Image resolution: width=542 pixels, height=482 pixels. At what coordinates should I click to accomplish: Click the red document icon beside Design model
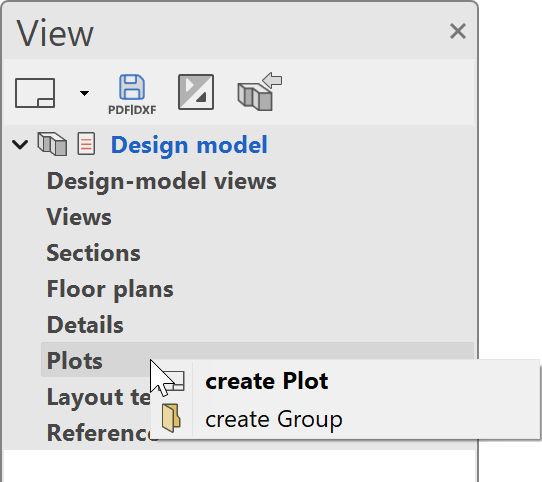click(x=86, y=143)
